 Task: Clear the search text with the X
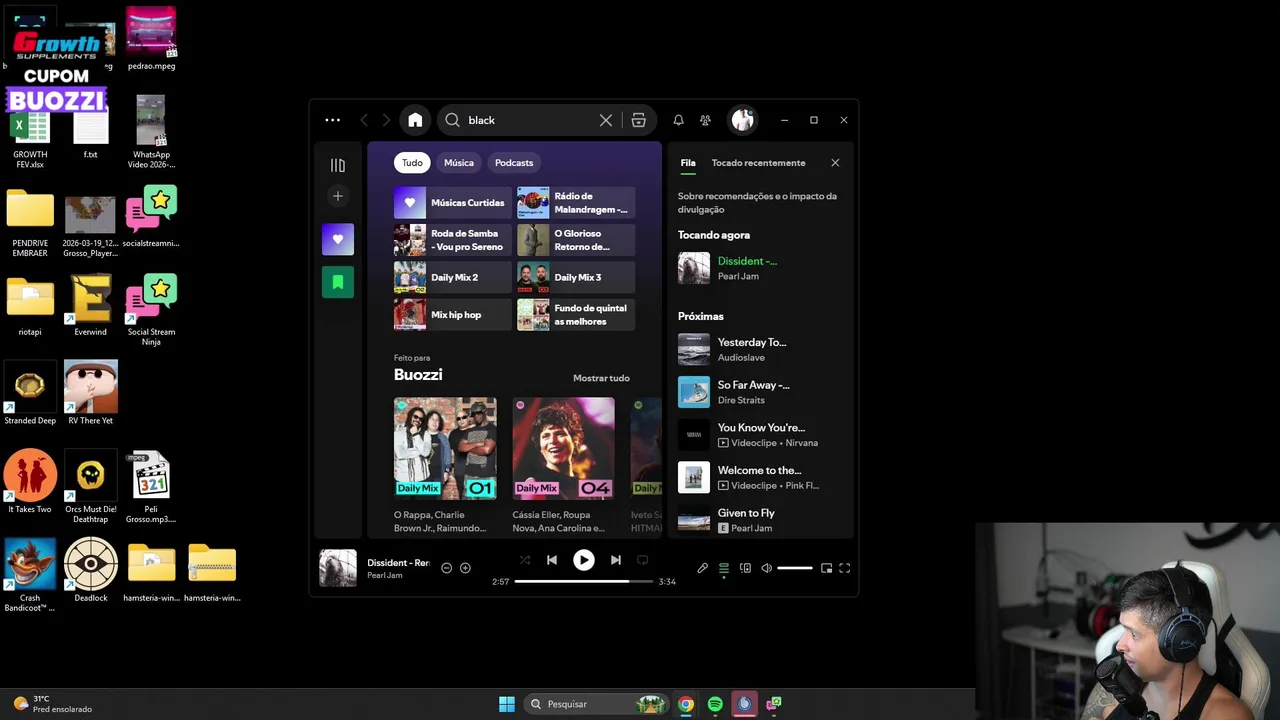pos(606,120)
